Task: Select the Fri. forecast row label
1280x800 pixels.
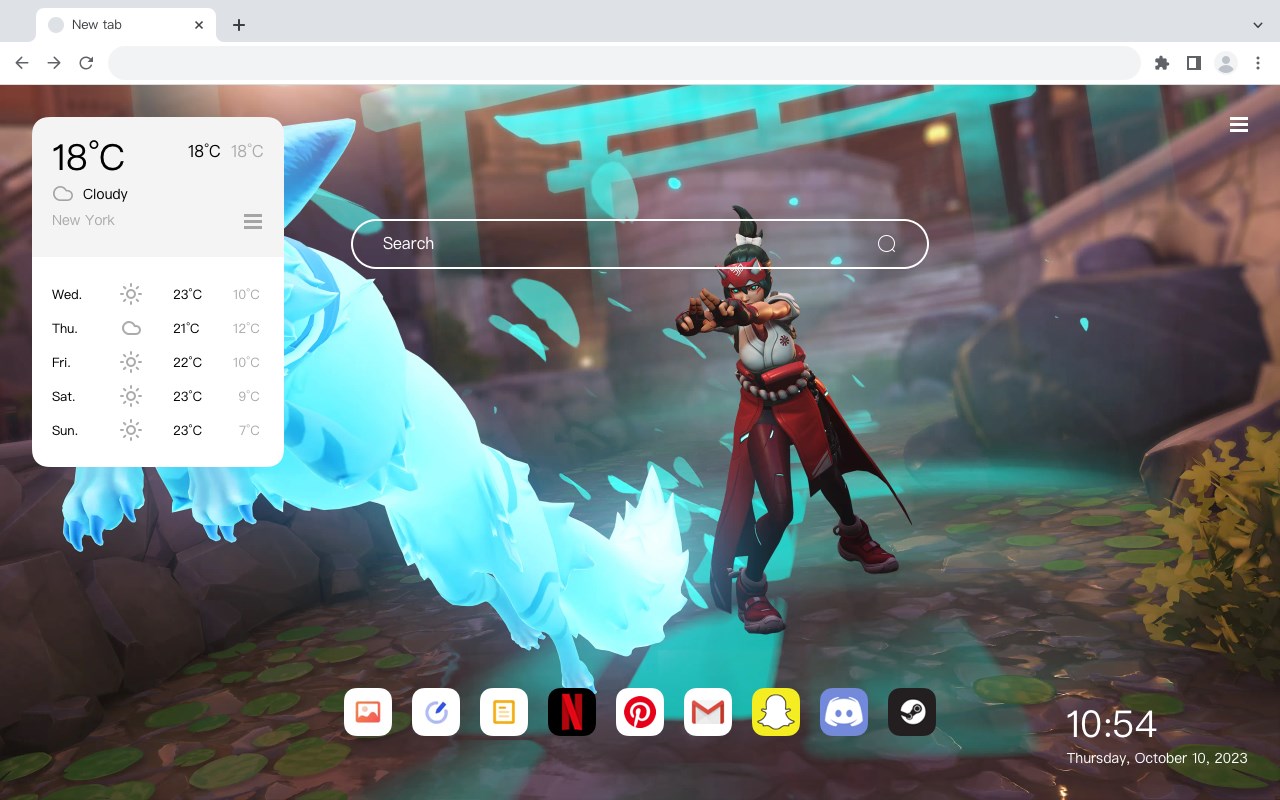Action: pyautogui.click(x=61, y=363)
